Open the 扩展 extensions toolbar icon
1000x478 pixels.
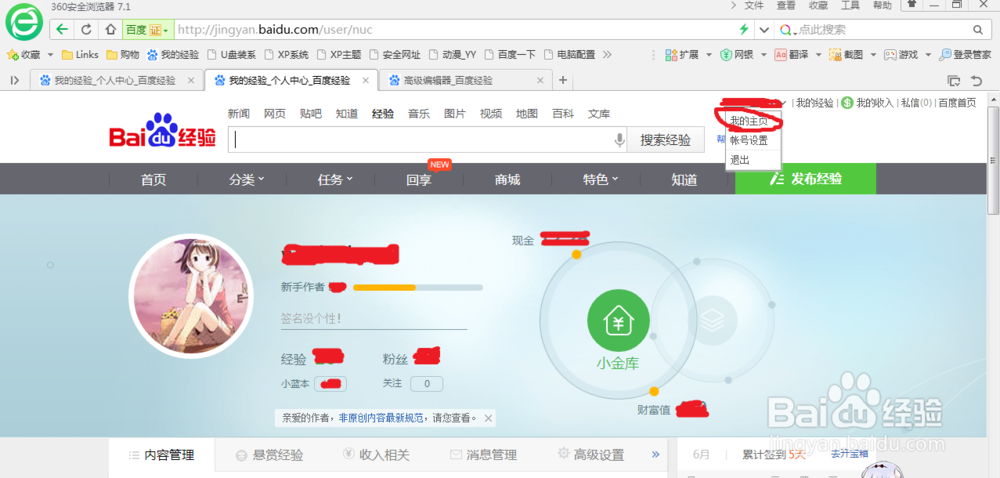pyautogui.click(x=682, y=55)
